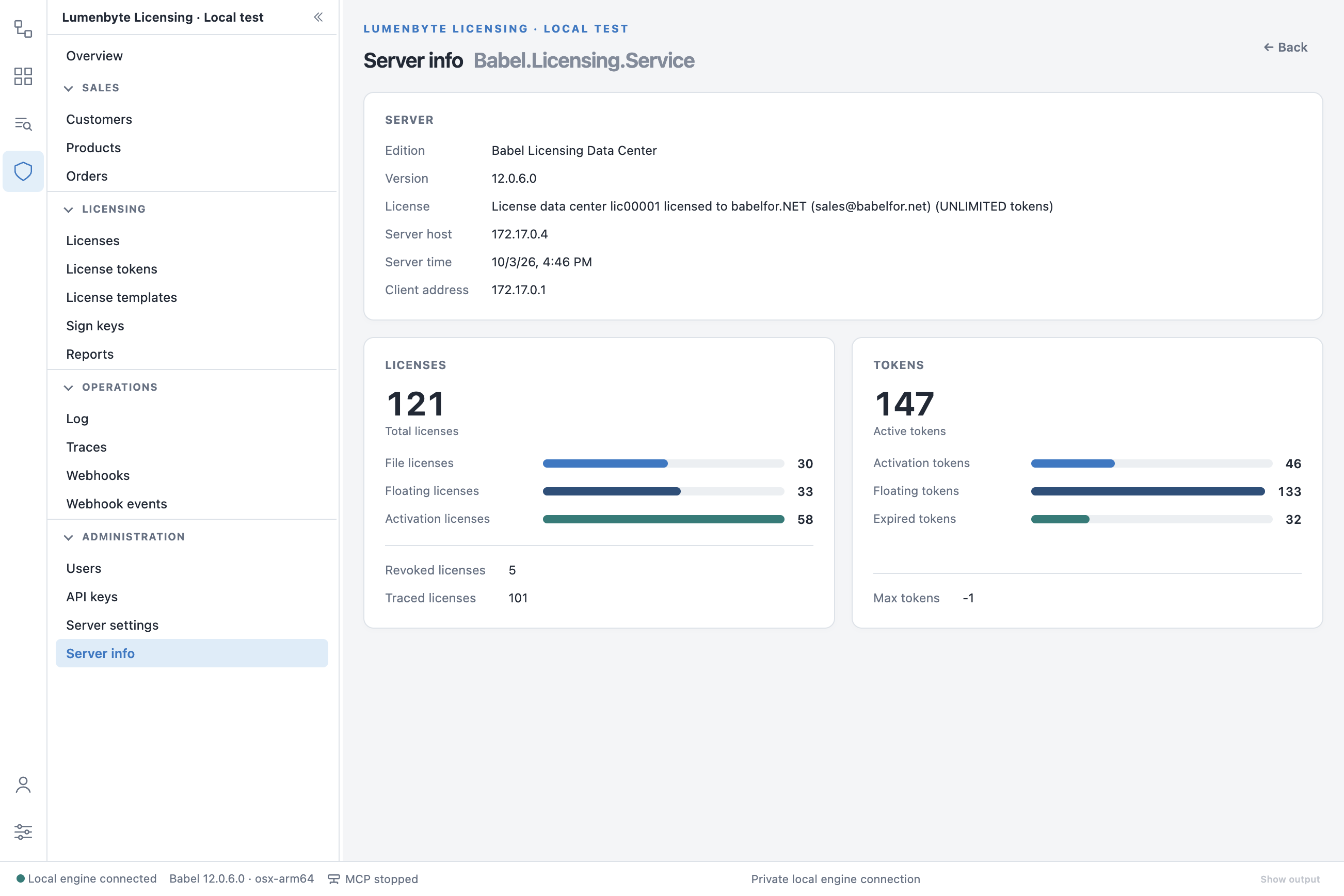Open Server settings
The image size is (1344, 896).
coord(192,625)
